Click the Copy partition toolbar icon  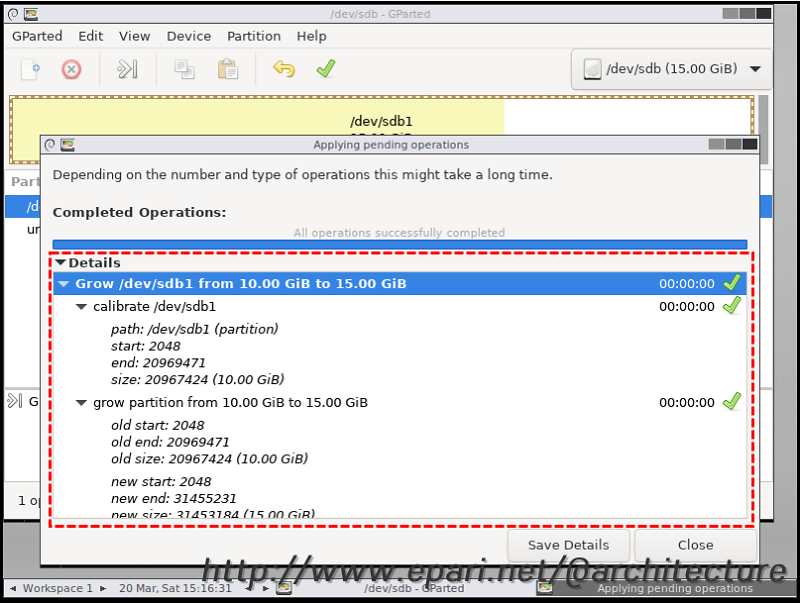184,69
